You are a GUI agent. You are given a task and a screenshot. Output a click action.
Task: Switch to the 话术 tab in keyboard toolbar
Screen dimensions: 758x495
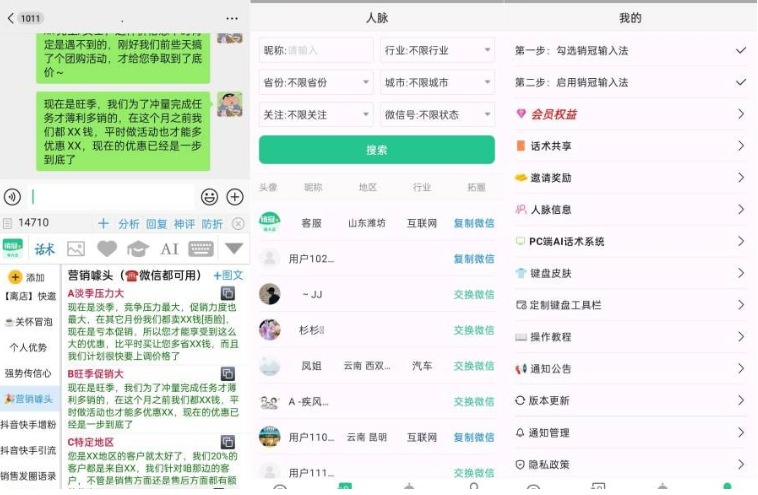[45, 249]
